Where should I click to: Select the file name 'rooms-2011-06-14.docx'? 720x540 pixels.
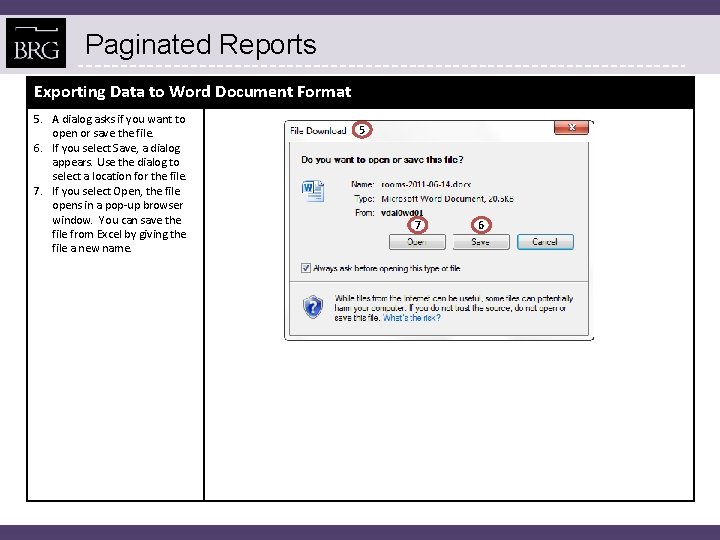click(x=426, y=185)
